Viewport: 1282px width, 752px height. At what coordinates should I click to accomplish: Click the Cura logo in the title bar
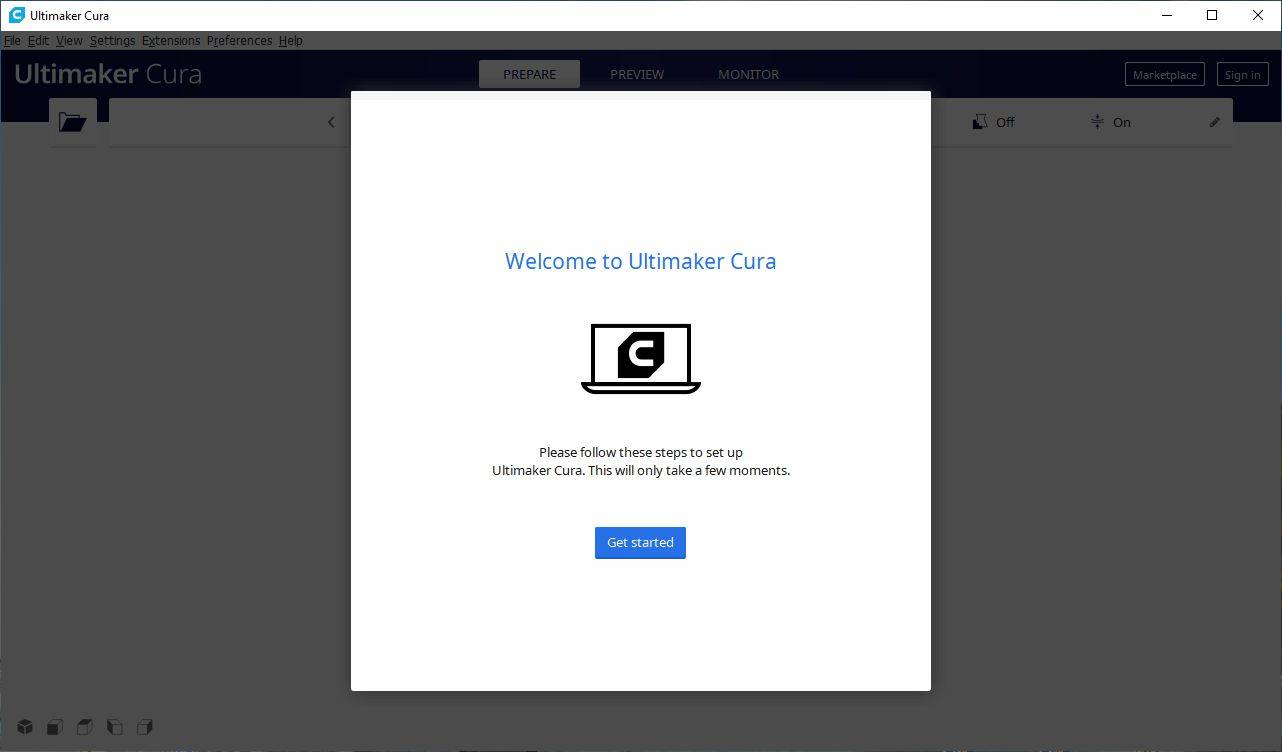click(x=16, y=15)
